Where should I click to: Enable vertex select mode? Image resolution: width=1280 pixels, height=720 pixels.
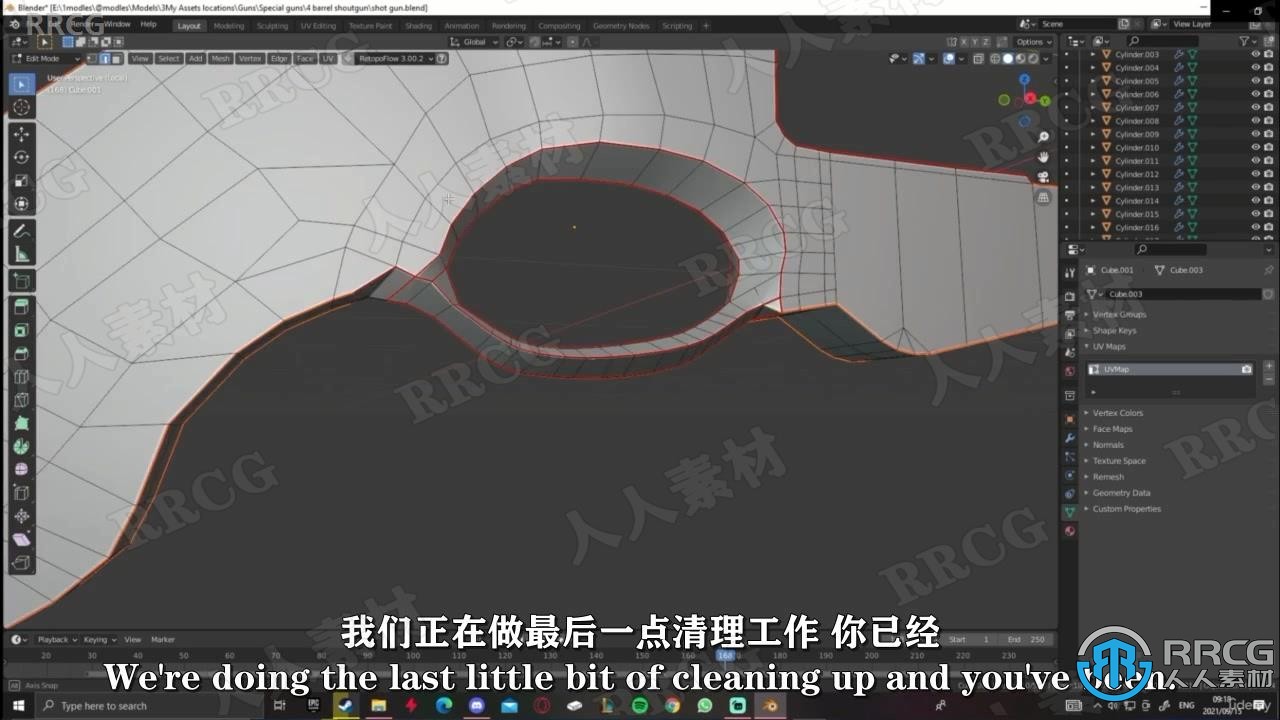point(93,58)
